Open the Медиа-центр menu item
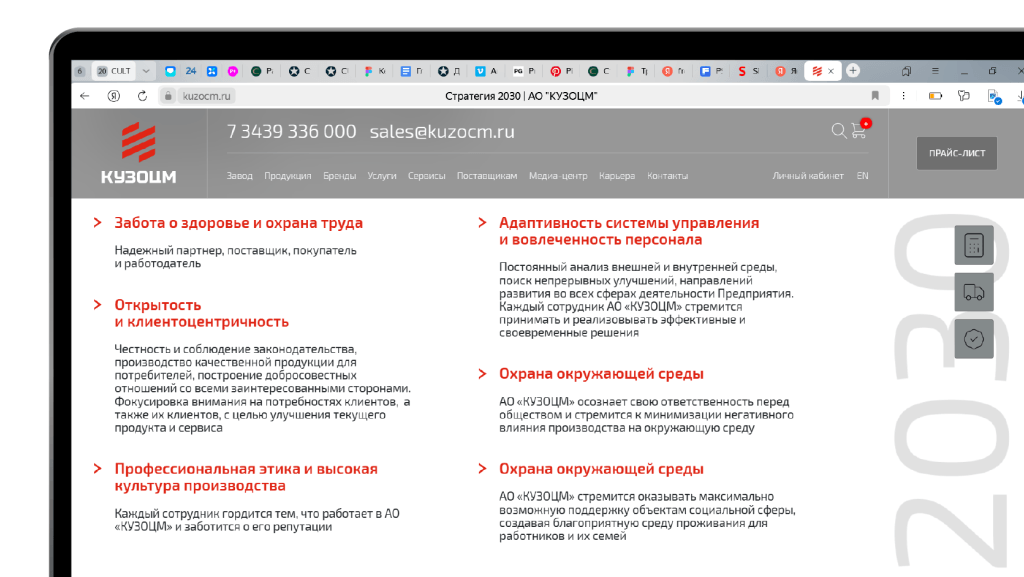1024x577 pixels. [558, 176]
